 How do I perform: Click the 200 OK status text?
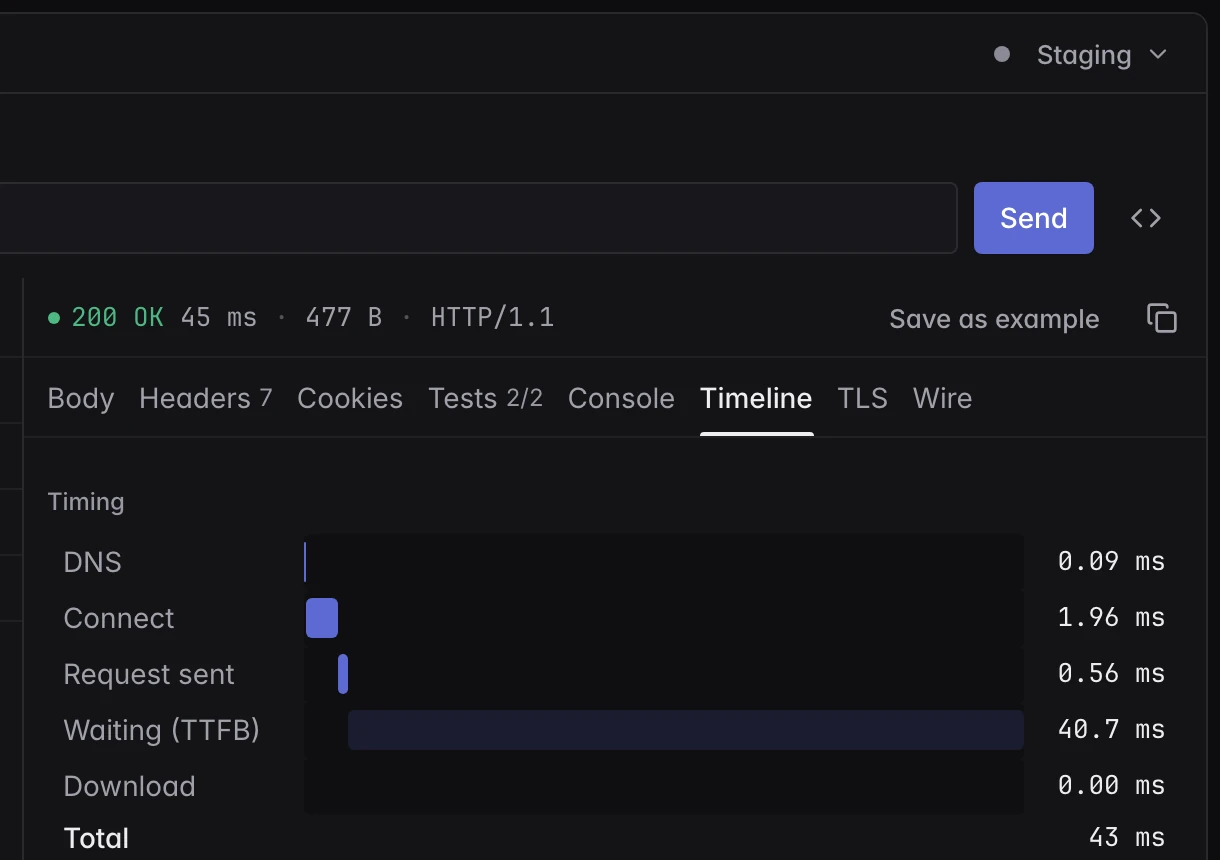pyautogui.click(x=117, y=318)
